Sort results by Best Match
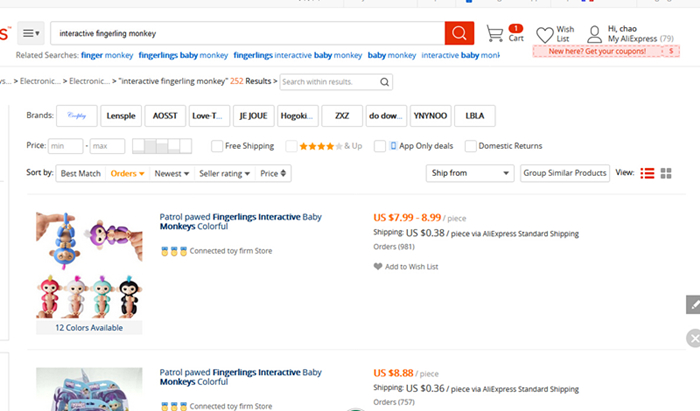This screenshot has width=700, height=411. 81,174
